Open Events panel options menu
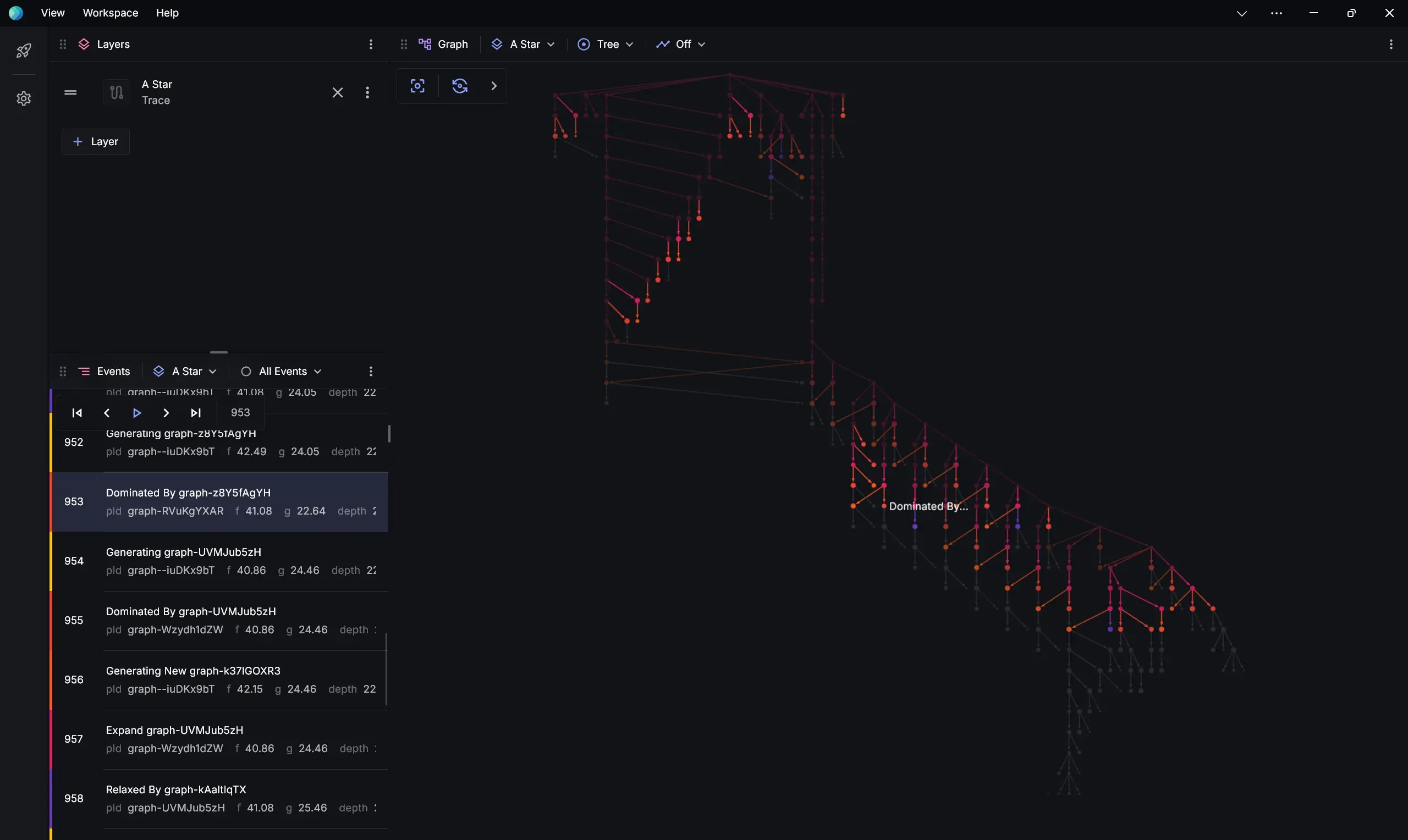This screenshot has height=840, width=1408. pos(371,371)
